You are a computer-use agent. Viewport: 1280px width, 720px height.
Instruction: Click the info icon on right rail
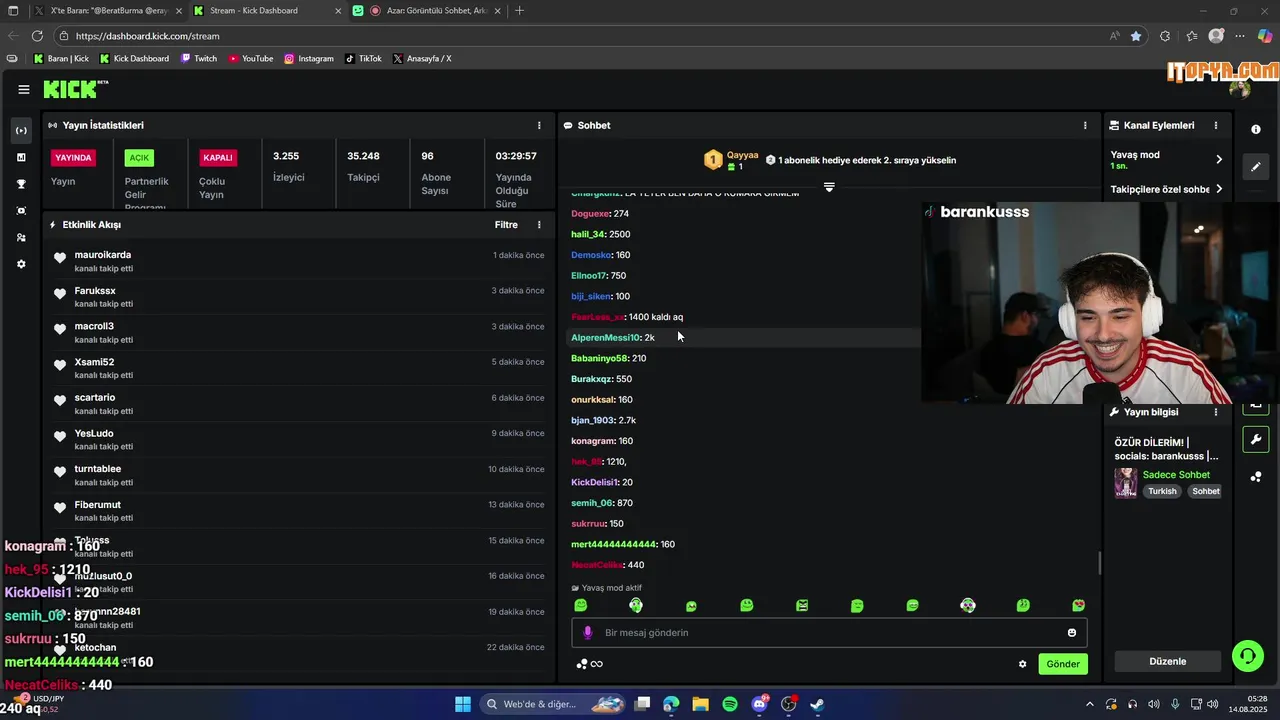1256,131
